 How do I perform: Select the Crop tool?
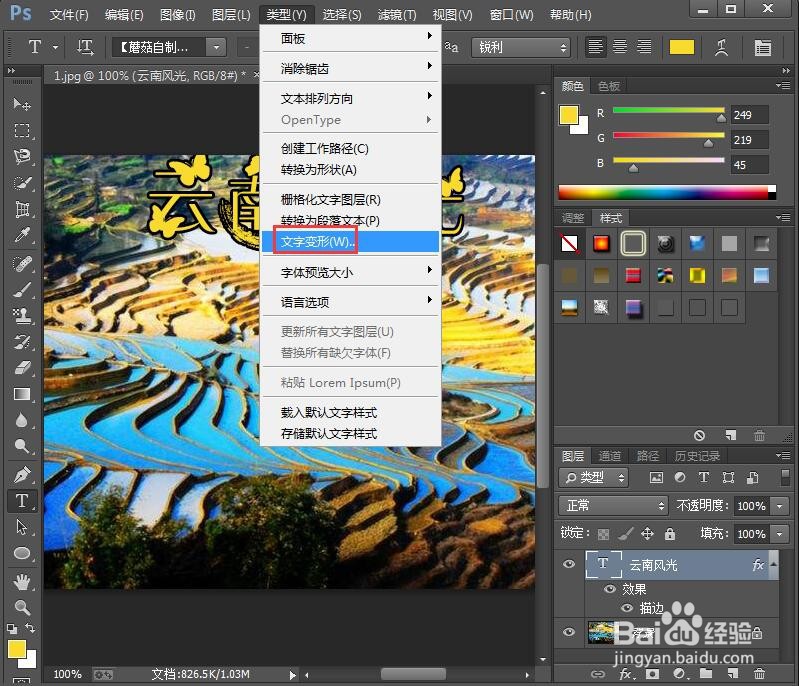tap(21, 209)
